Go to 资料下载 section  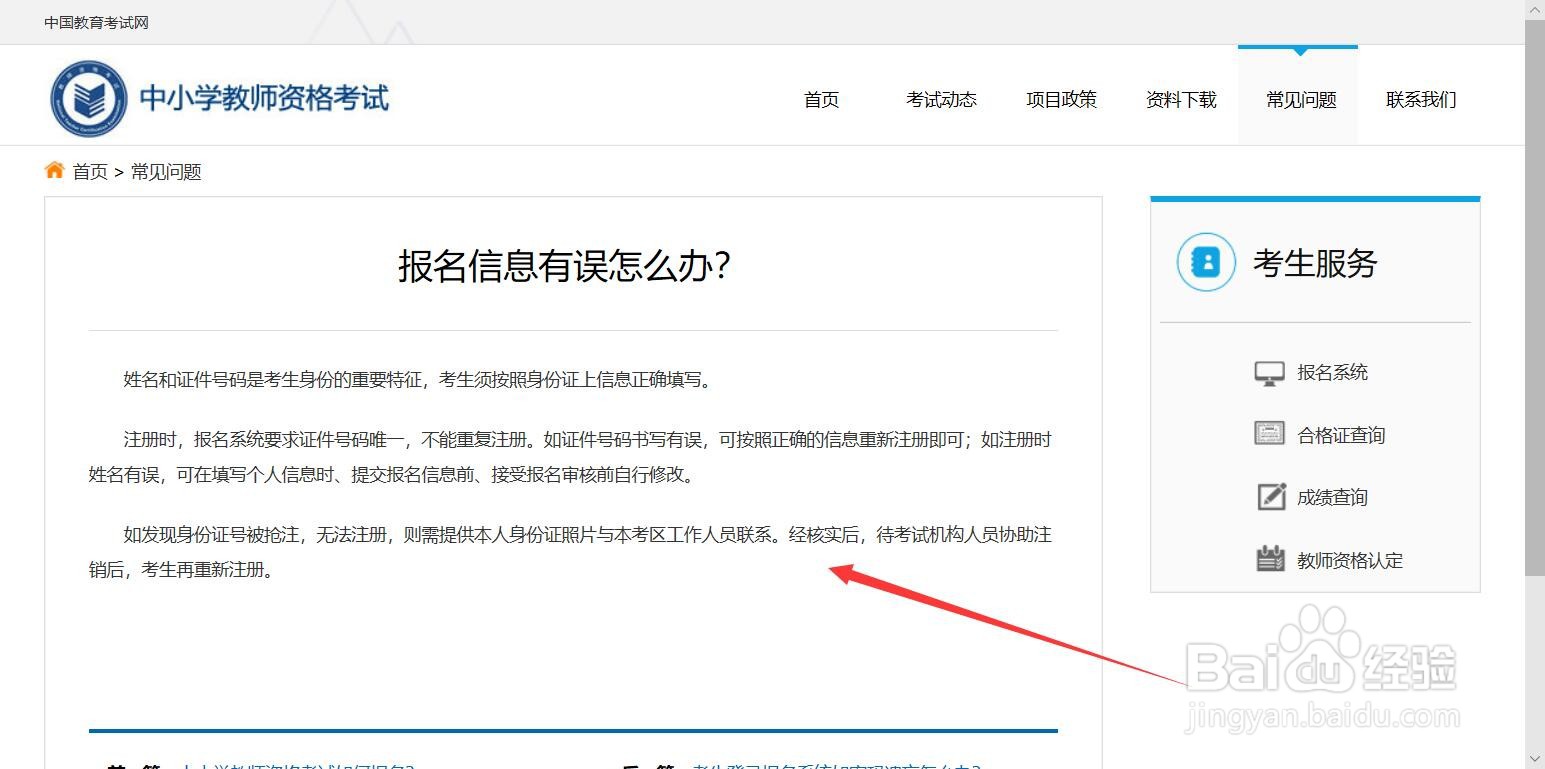coord(1181,100)
